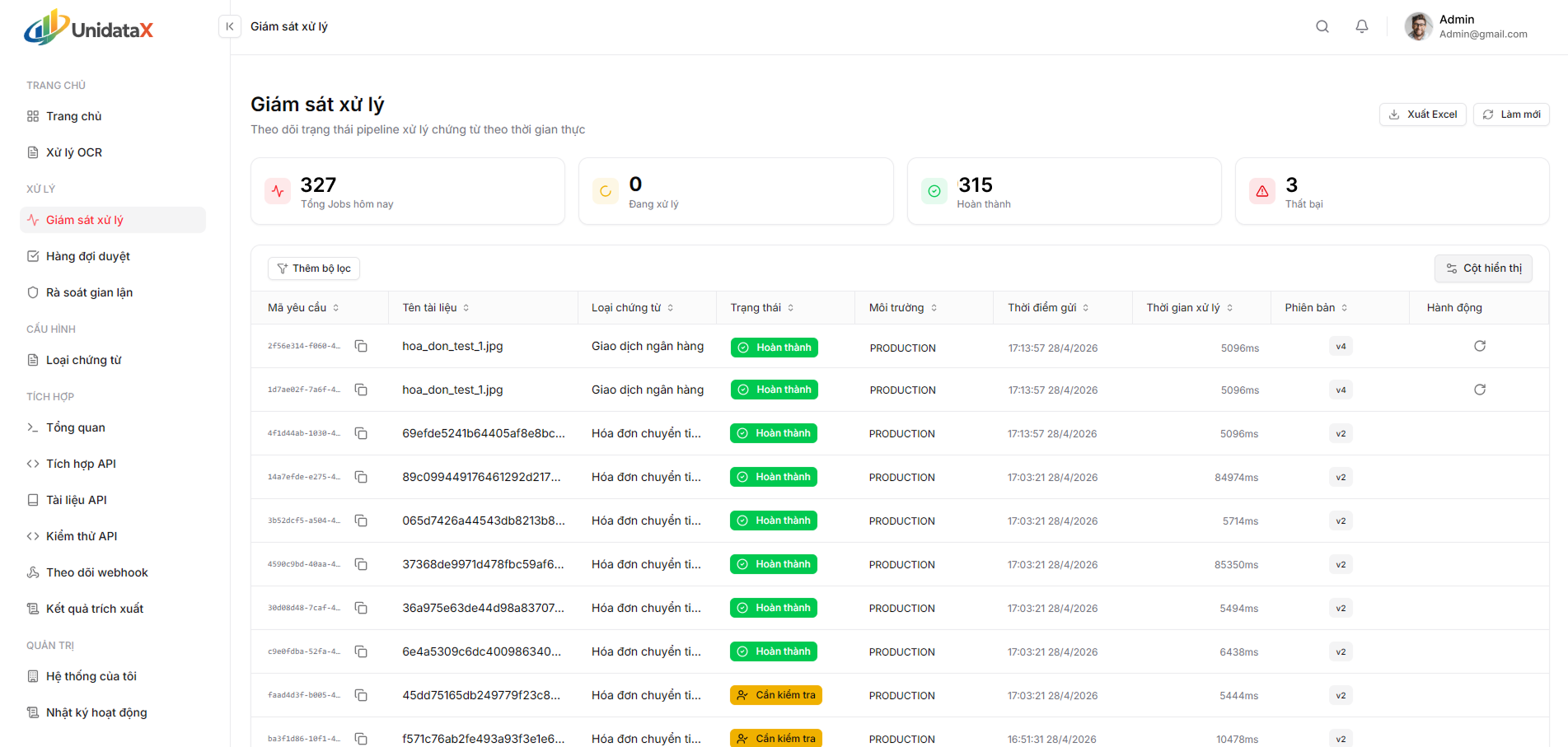
Task: Copy request ID 30d08d48-7caf
Action: click(x=361, y=608)
